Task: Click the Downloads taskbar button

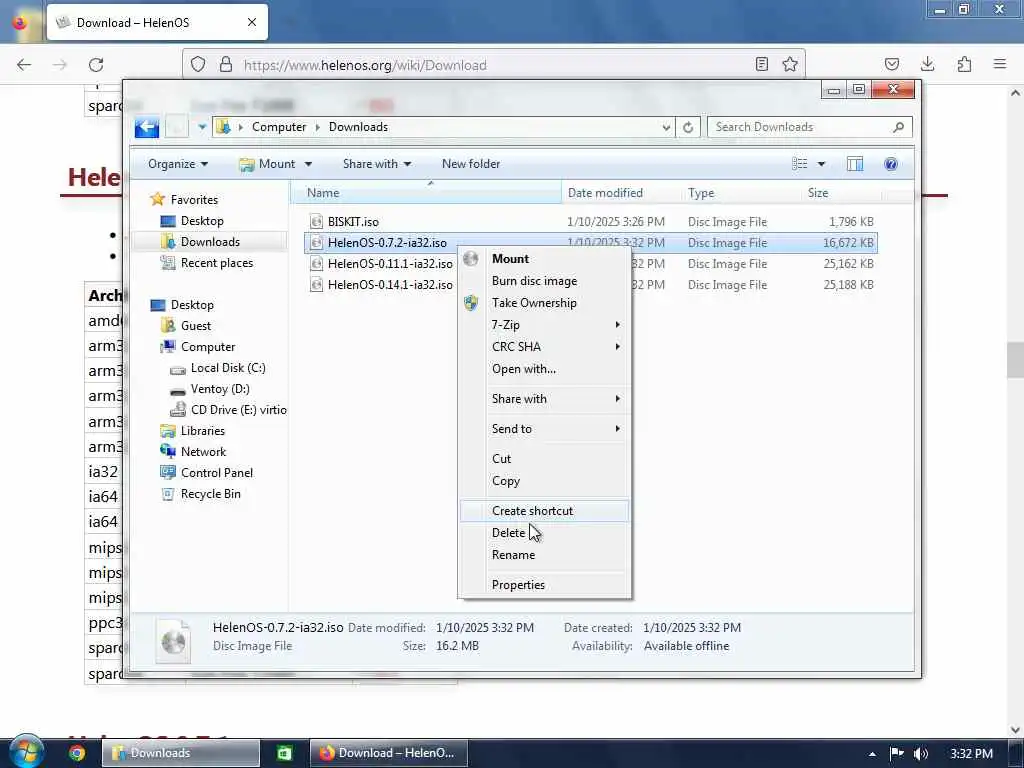Action: [x=181, y=753]
